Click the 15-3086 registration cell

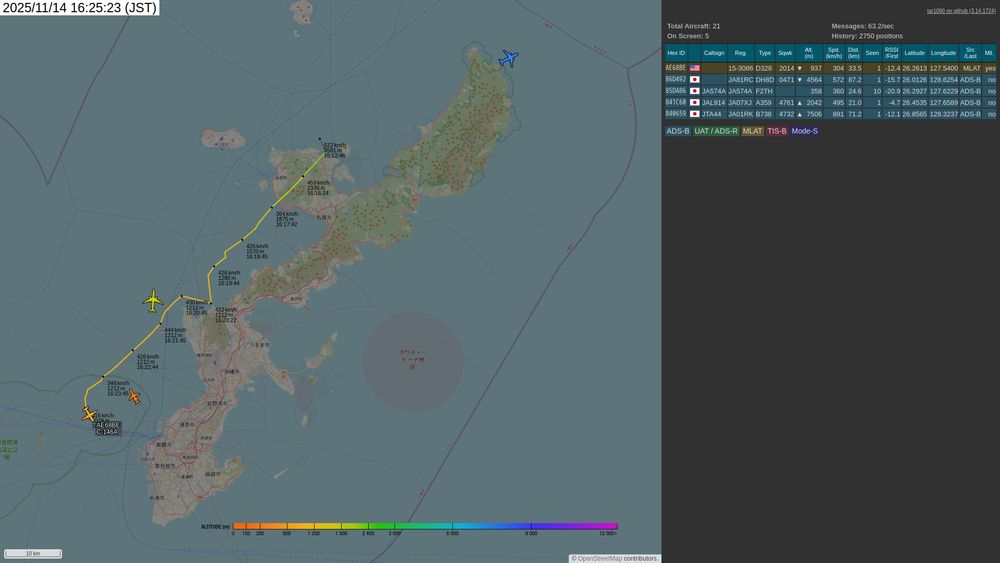[740, 68]
